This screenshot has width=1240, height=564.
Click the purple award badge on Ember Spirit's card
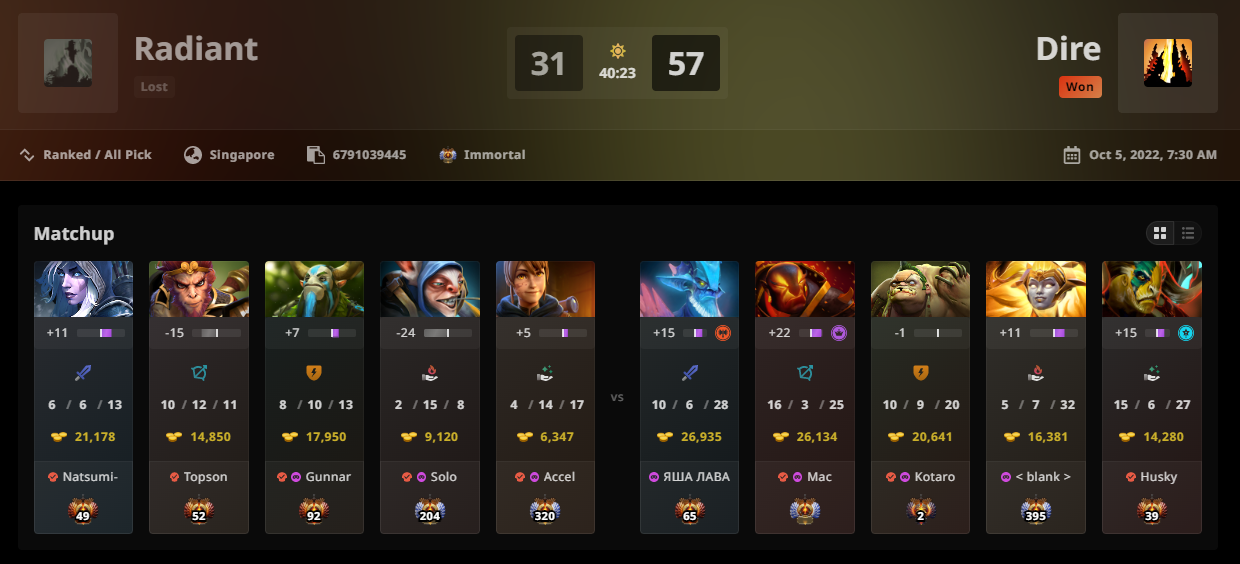839,333
